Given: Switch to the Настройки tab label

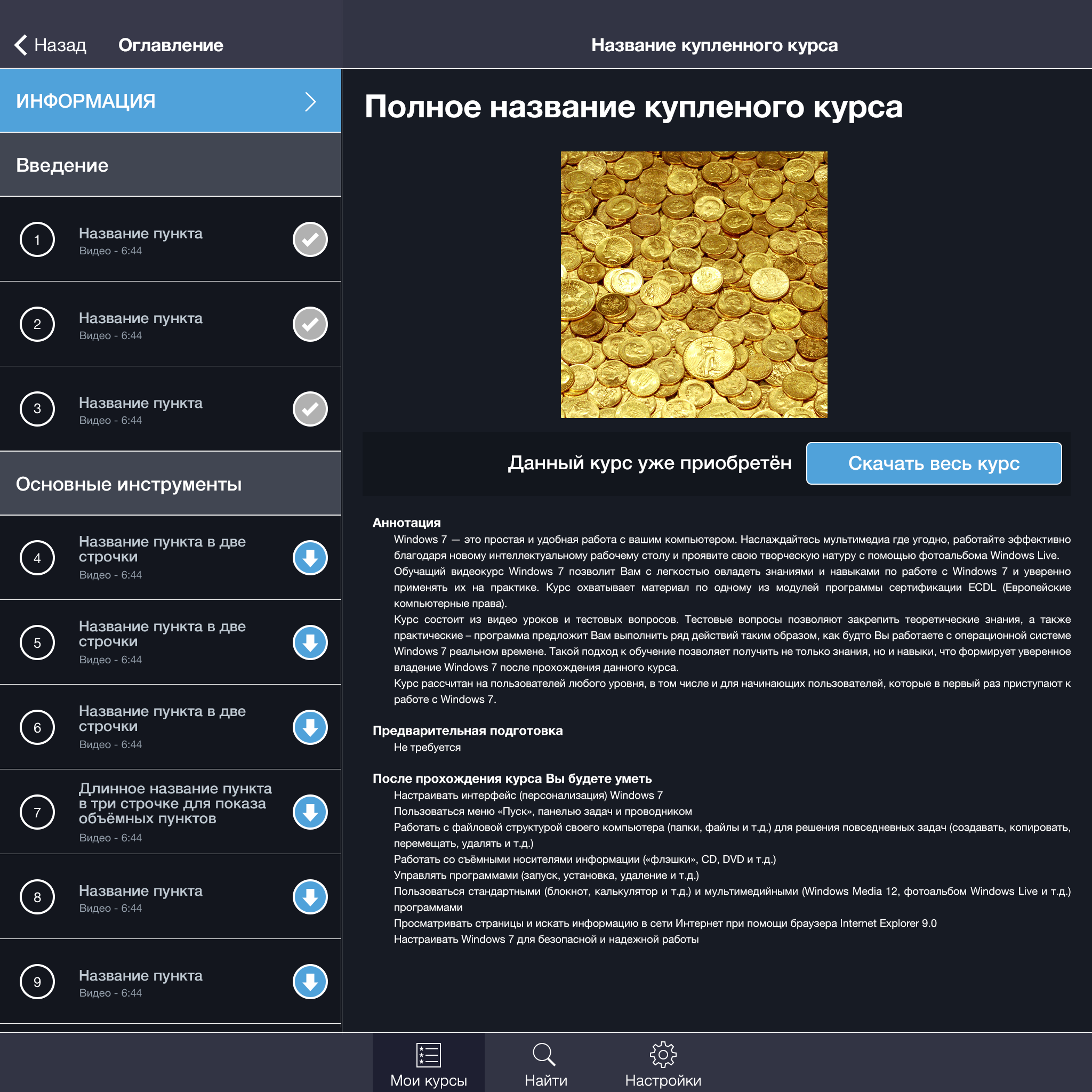Looking at the screenshot, I should [x=663, y=1080].
